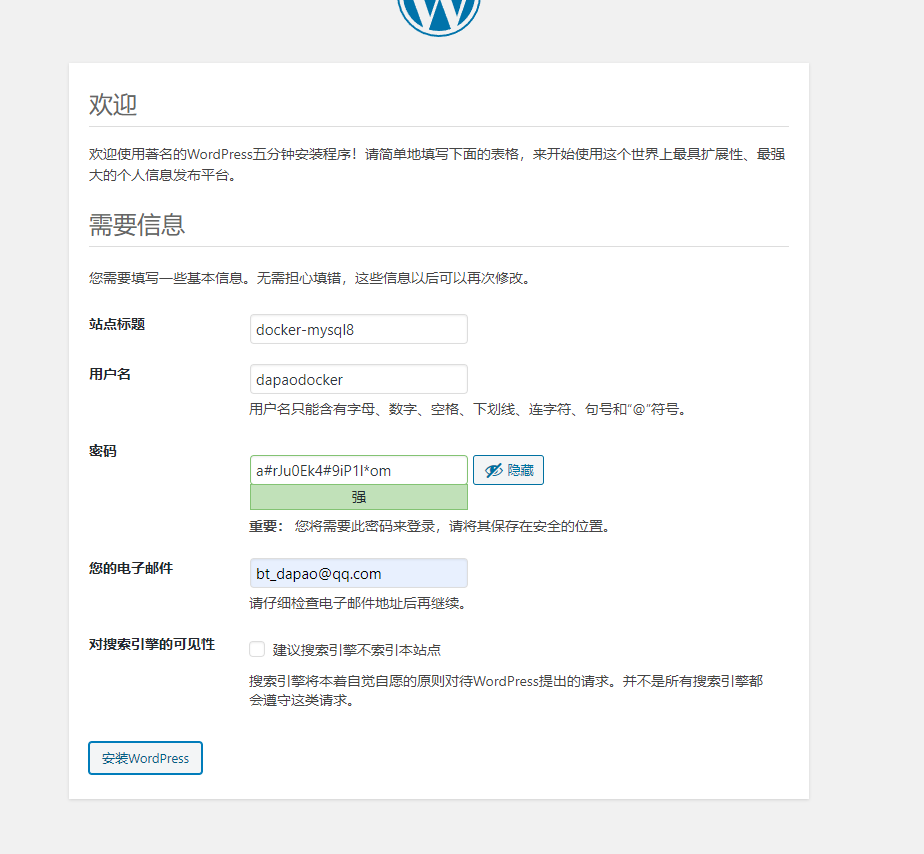Click the 用户名 label
The image size is (924, 854).
pos(110,374)
